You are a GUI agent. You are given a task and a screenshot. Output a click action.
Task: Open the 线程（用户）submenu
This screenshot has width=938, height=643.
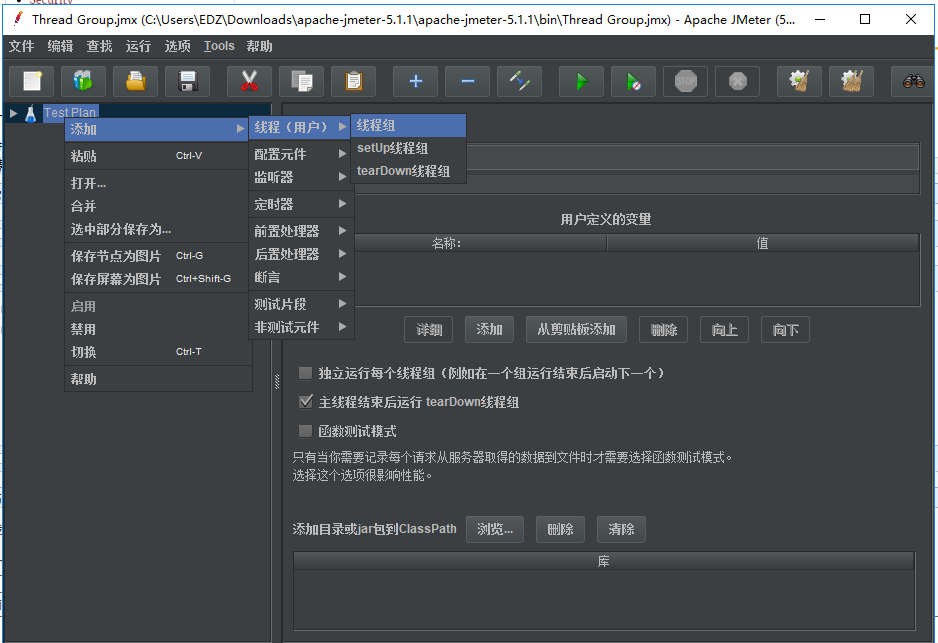tap(300, 127)
